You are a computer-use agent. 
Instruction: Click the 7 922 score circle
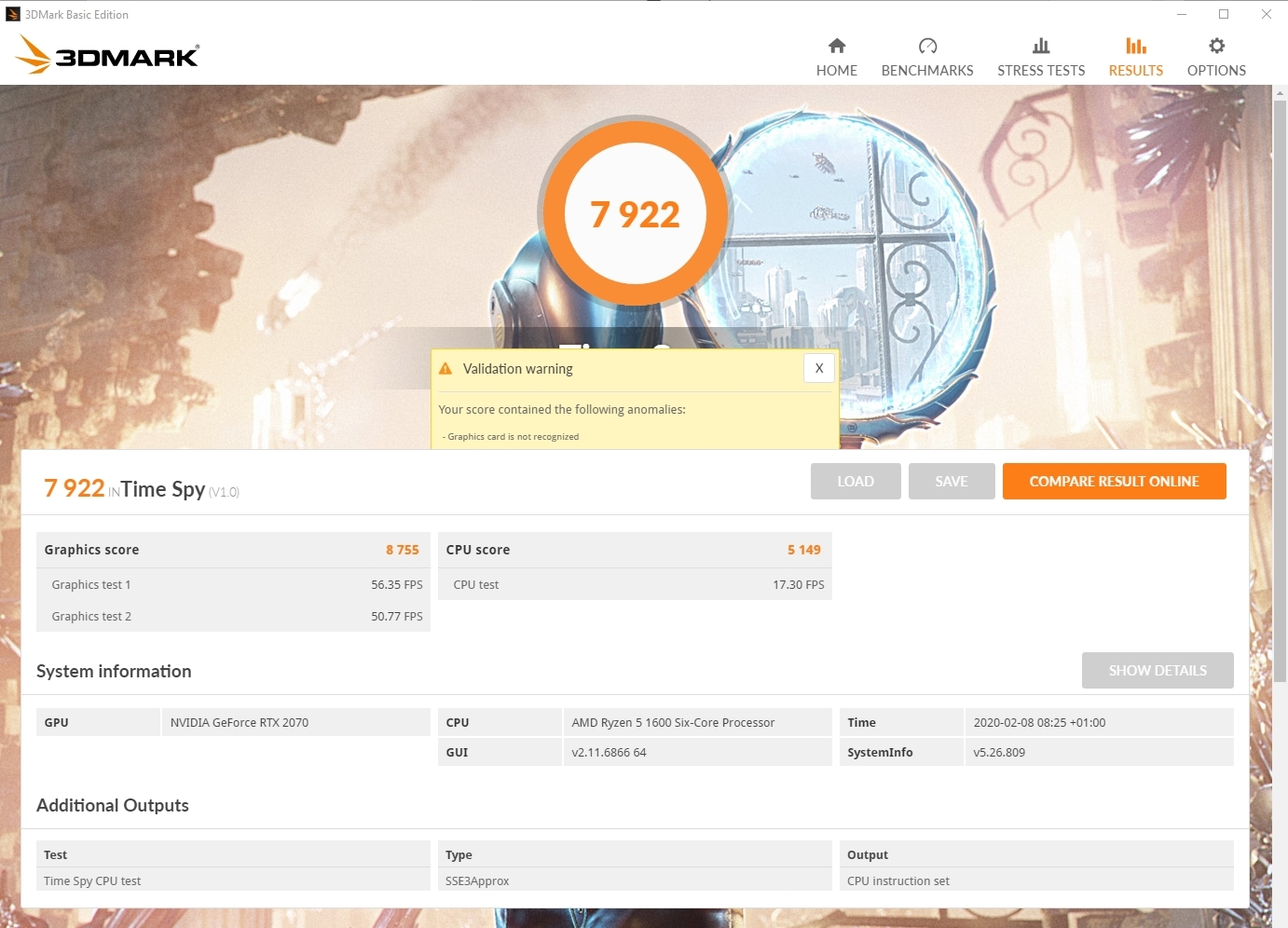click(x=636, y=213)
